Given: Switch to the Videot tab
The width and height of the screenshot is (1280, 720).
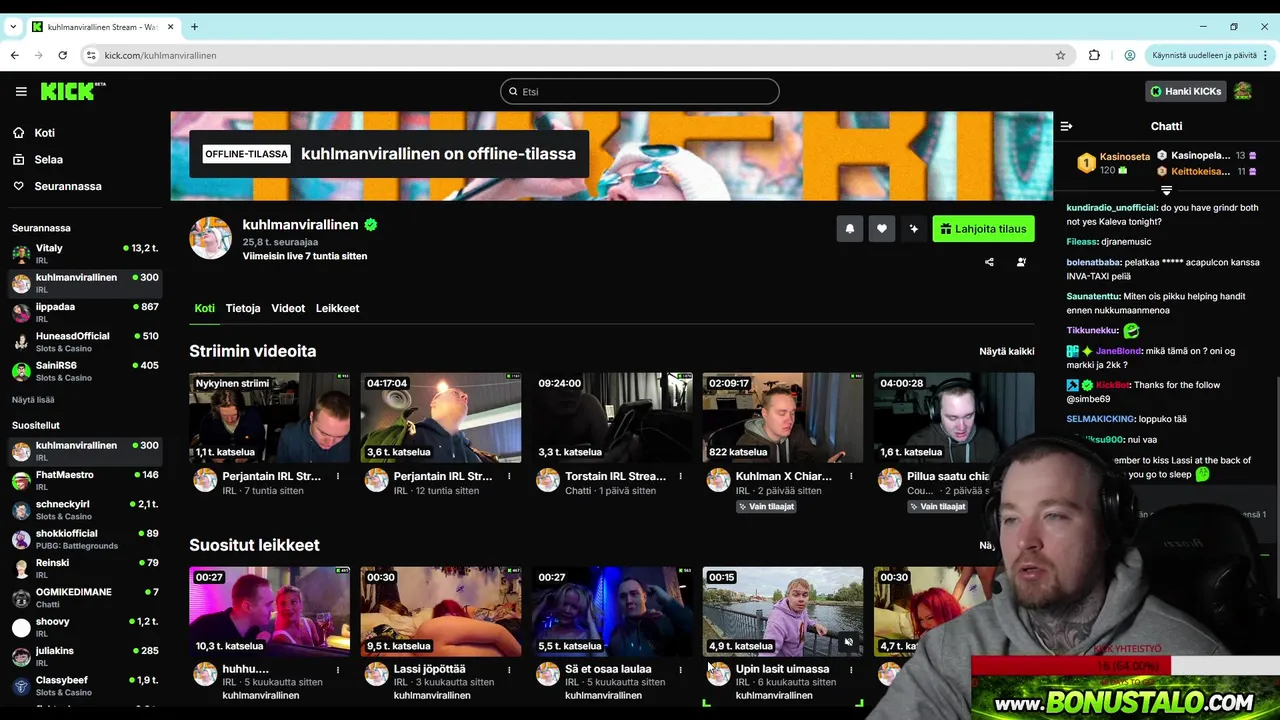Looking at the screenshot, I should [288, 308].
